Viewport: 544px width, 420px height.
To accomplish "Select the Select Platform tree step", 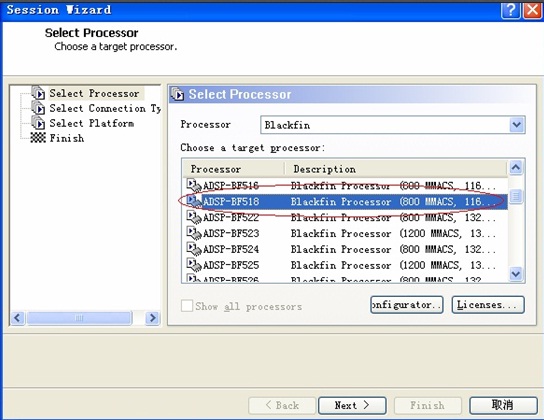I will click(92, 123).
